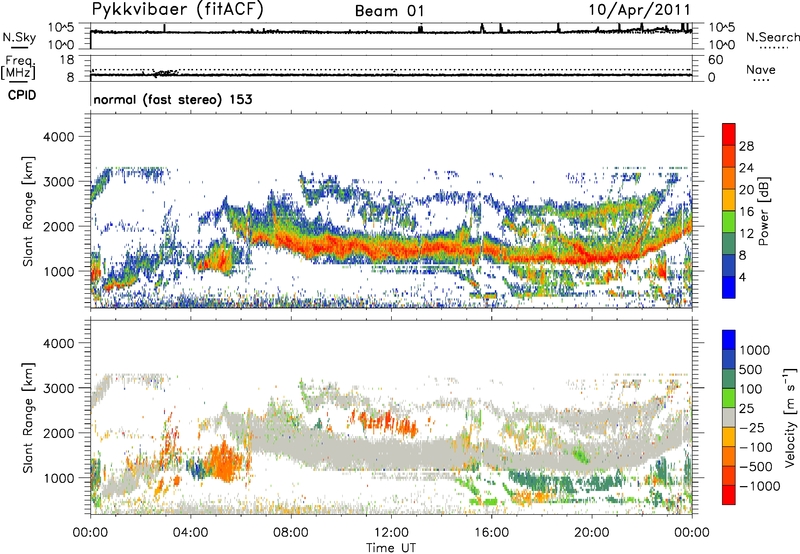Click the Pykkvibaer (fitACF) title

[x=178, y=9]
